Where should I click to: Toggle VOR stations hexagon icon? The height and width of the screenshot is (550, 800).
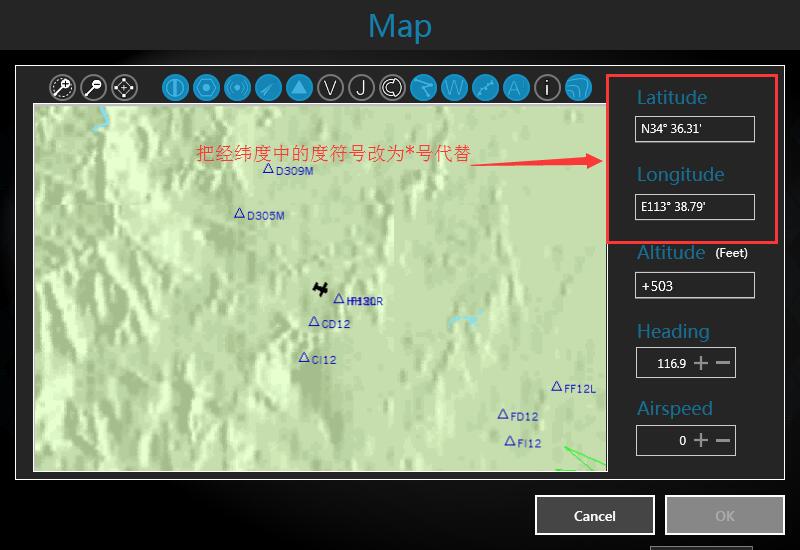(207, 88)
